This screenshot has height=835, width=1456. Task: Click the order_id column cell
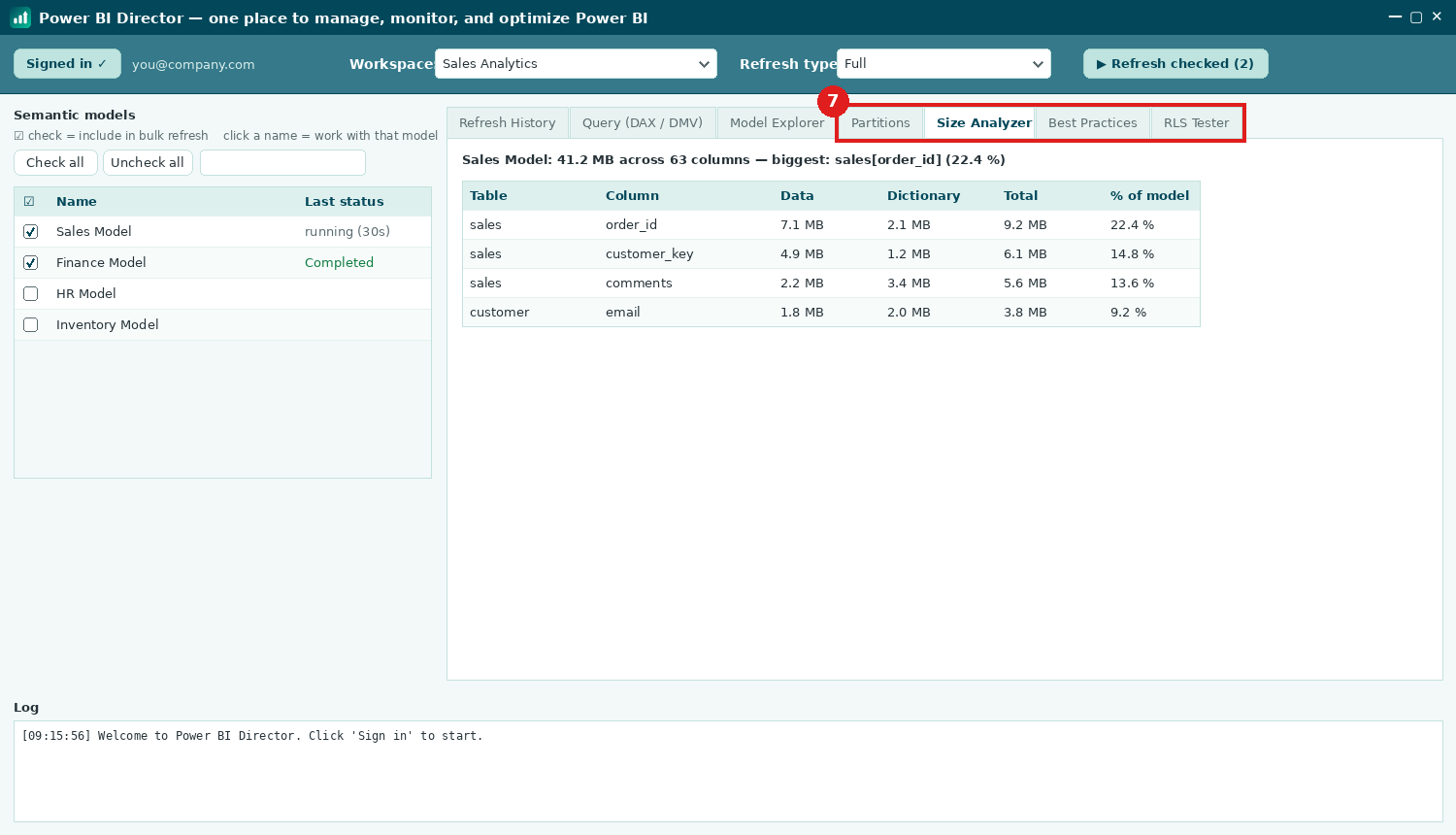tap(631, 225)
